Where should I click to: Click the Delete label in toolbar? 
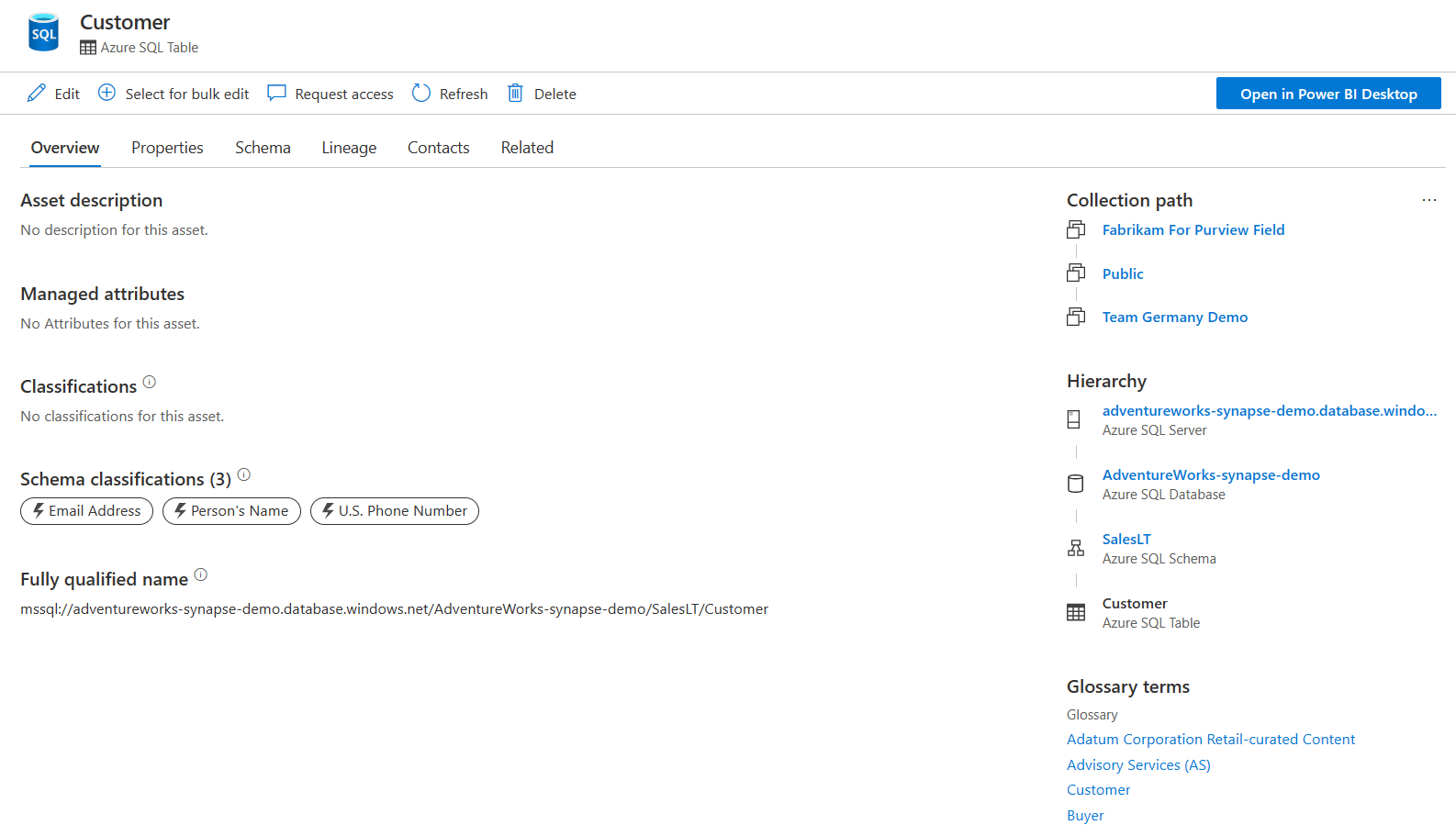point(555,94)
